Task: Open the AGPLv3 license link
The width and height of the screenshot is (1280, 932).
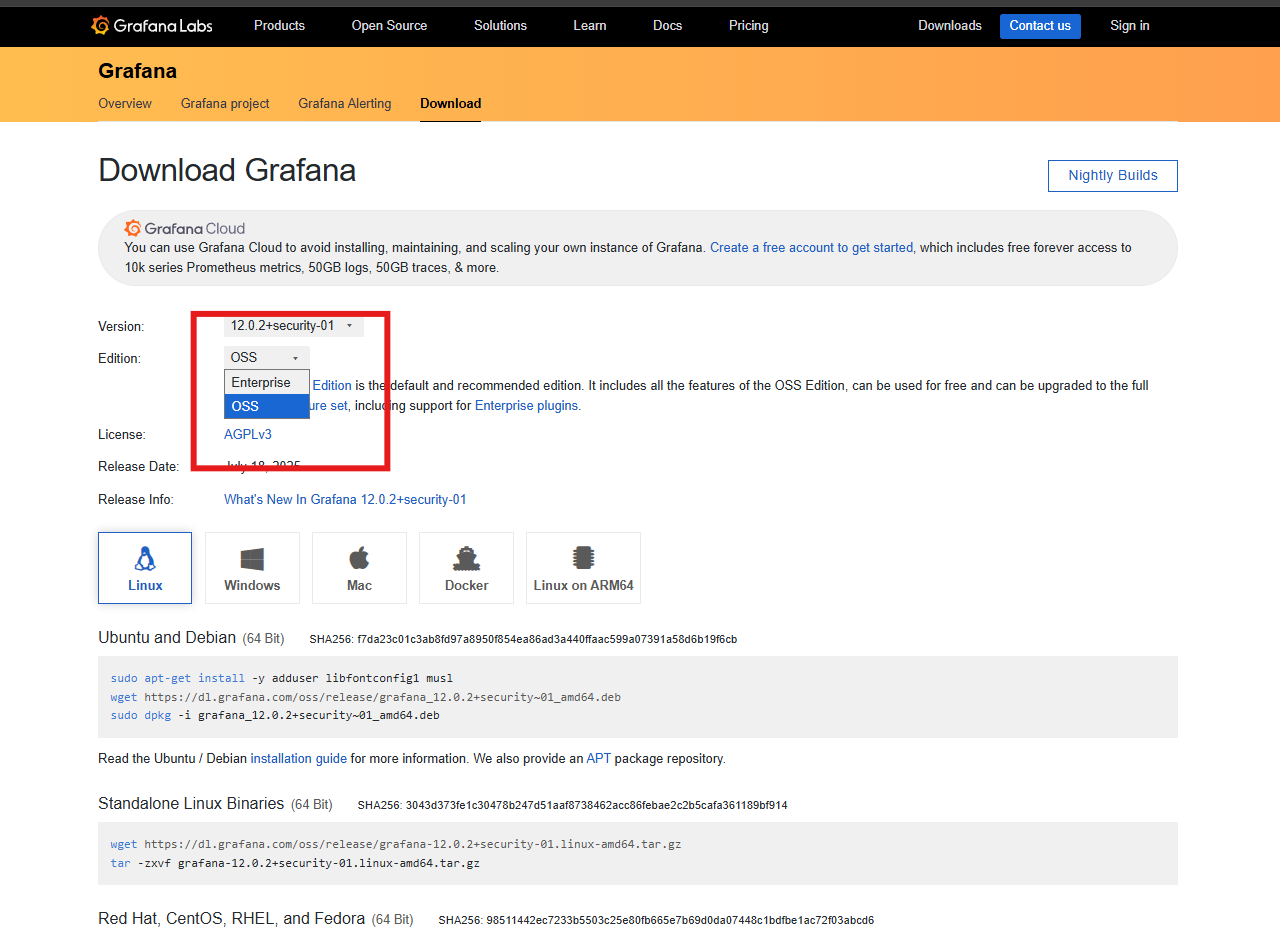Action: click(x=248, y=434)
